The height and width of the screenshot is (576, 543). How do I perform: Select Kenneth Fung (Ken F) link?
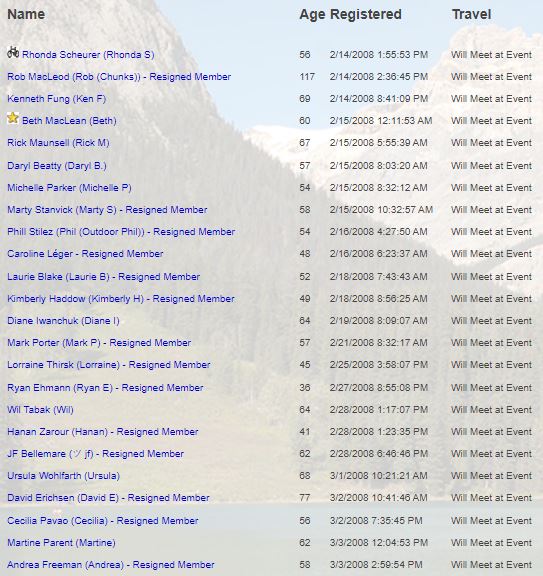coord(57,99)
